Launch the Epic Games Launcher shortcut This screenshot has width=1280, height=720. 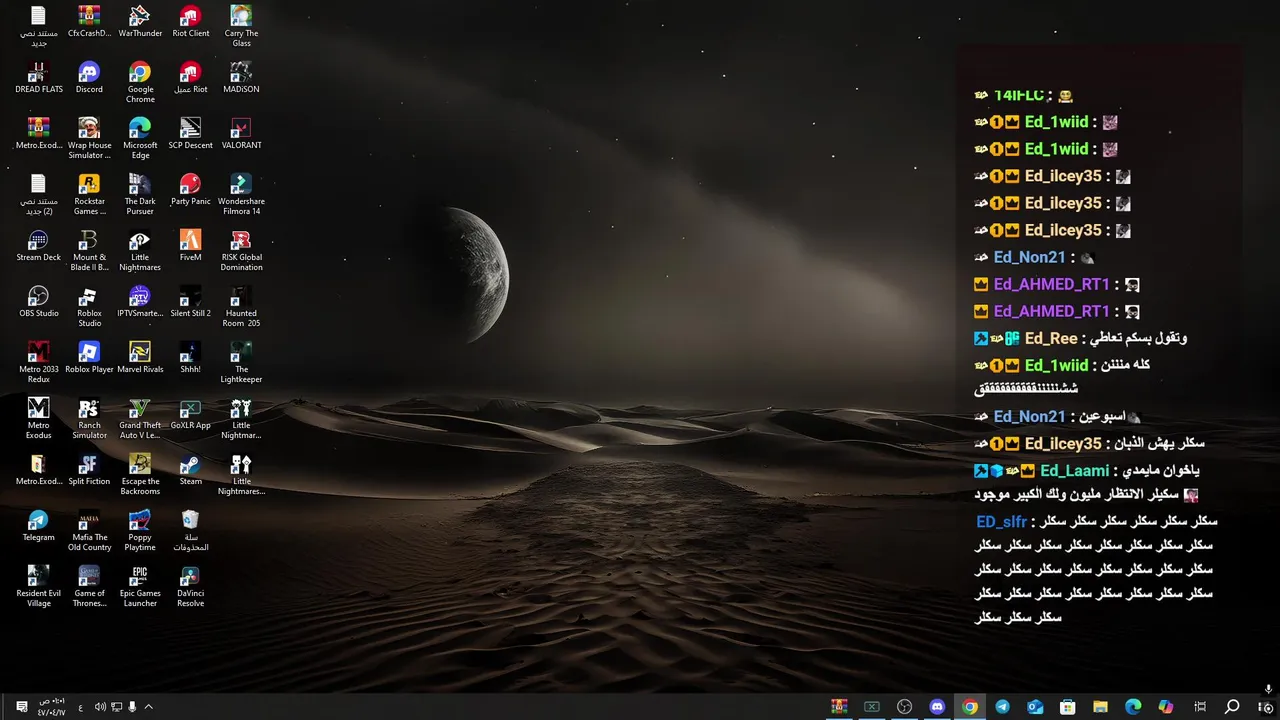click(140, 587)
